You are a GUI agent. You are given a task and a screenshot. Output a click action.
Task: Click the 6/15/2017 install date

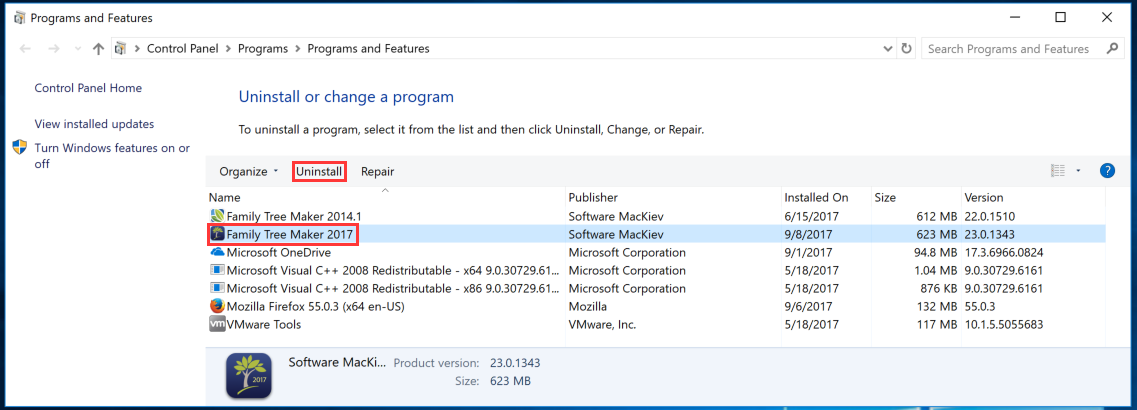pyautogui.click(x=809, y=216)
